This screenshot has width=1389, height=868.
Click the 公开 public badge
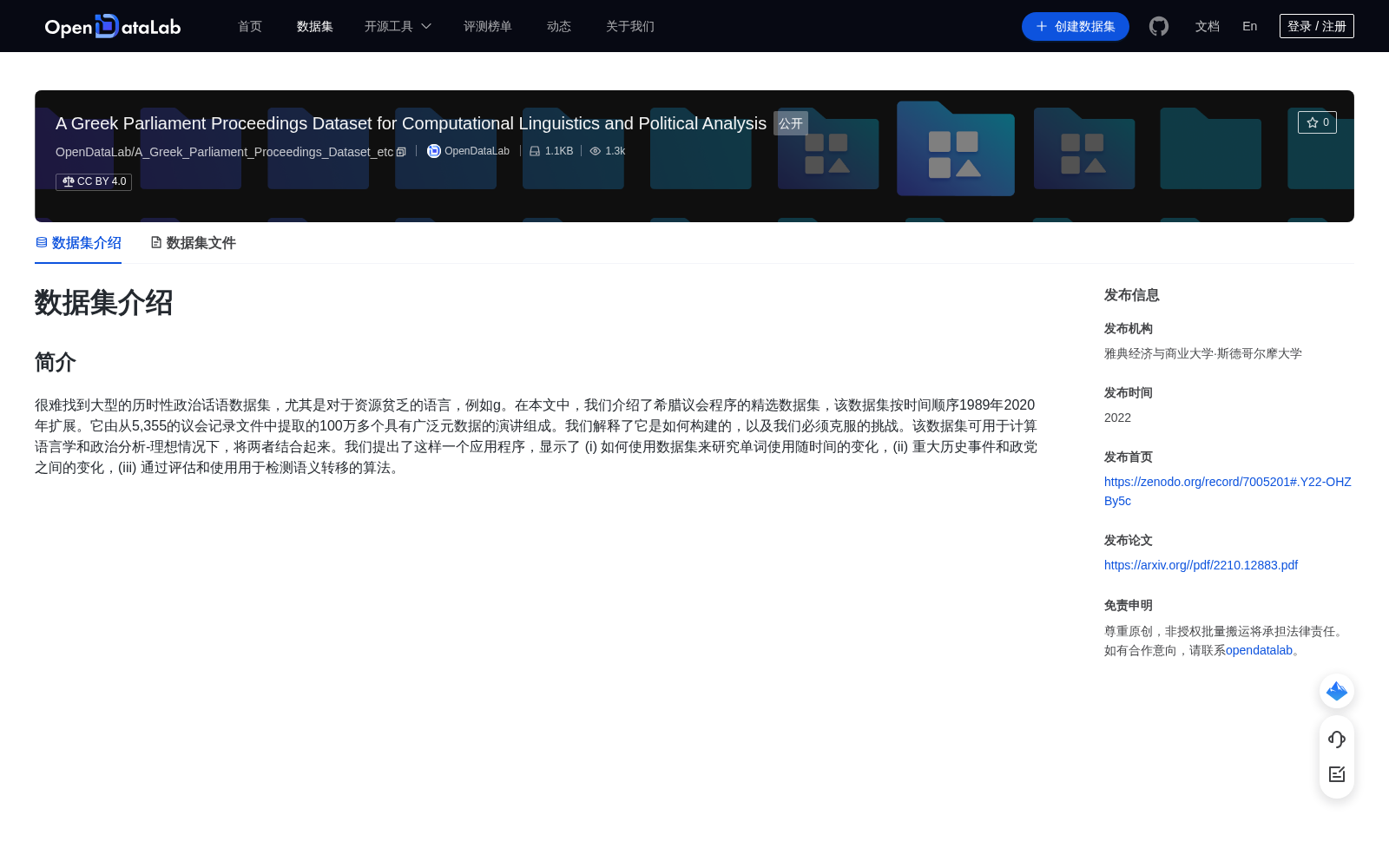click(791, 123)
